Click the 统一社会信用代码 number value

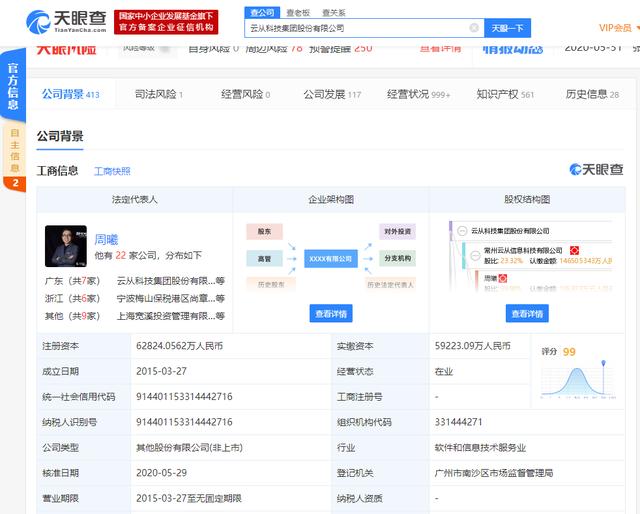tap(184, 396)
